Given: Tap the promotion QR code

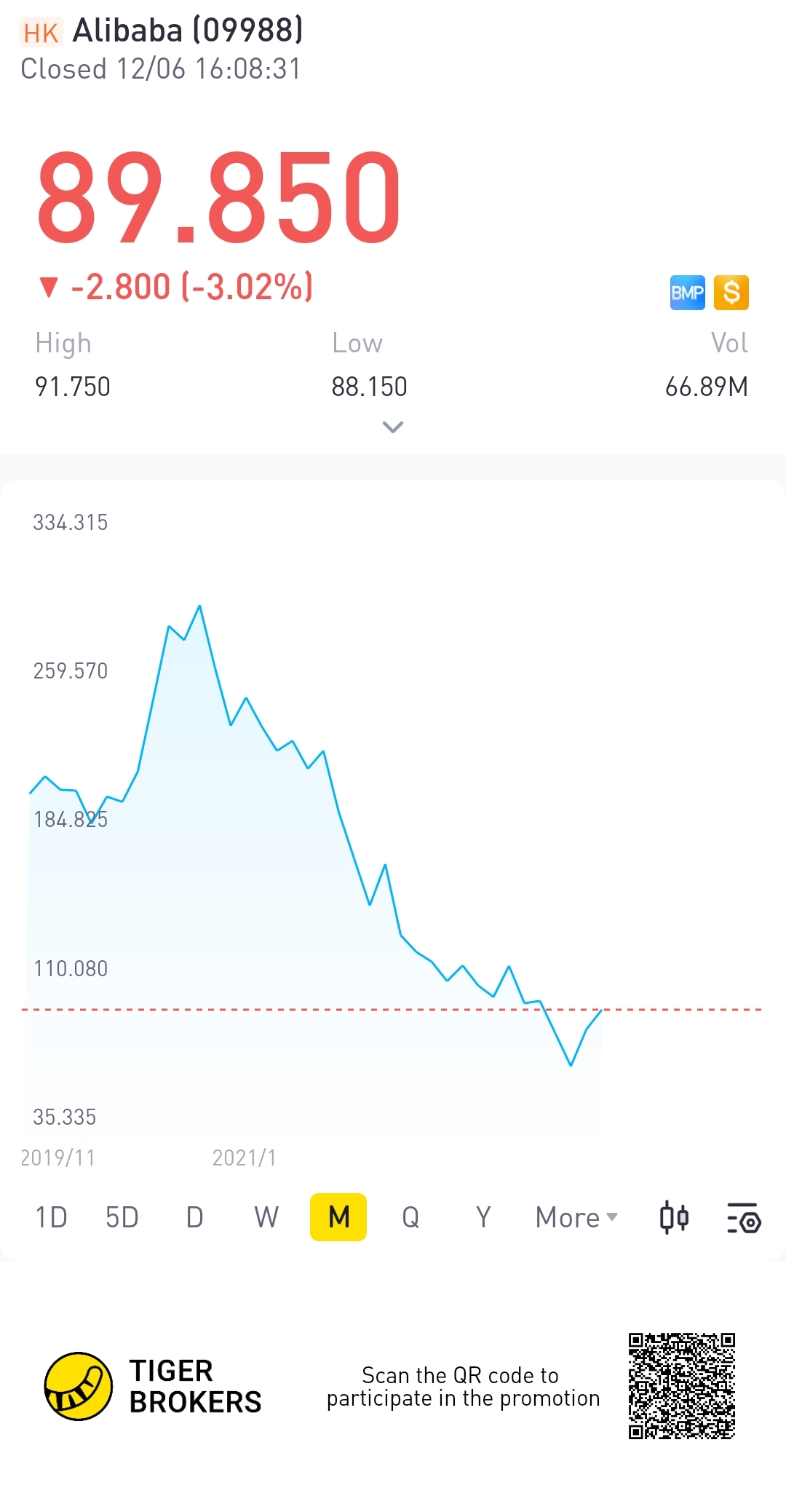Looking at the screenshot, I should tap(682, 1386).
